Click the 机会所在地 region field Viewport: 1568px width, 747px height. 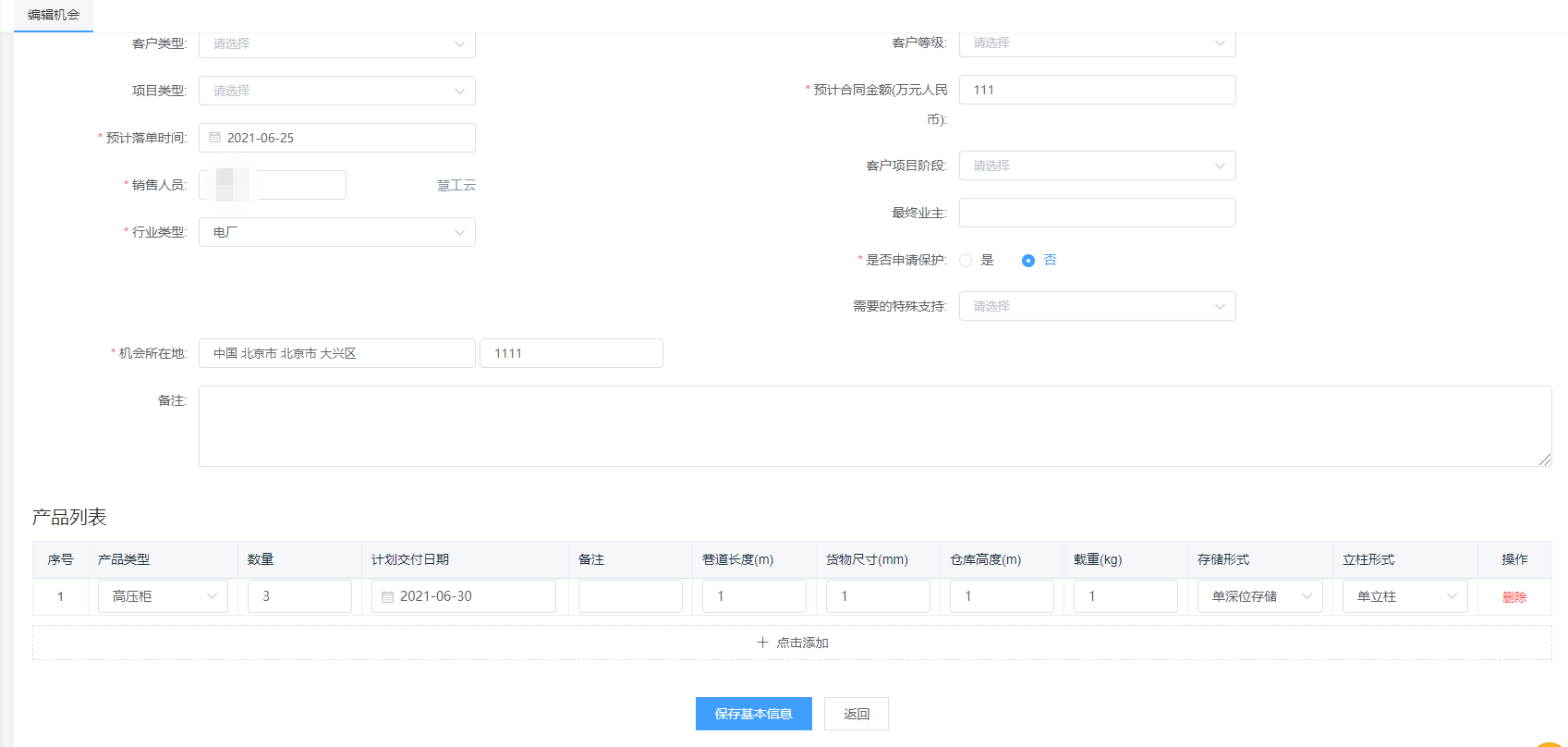336,353
